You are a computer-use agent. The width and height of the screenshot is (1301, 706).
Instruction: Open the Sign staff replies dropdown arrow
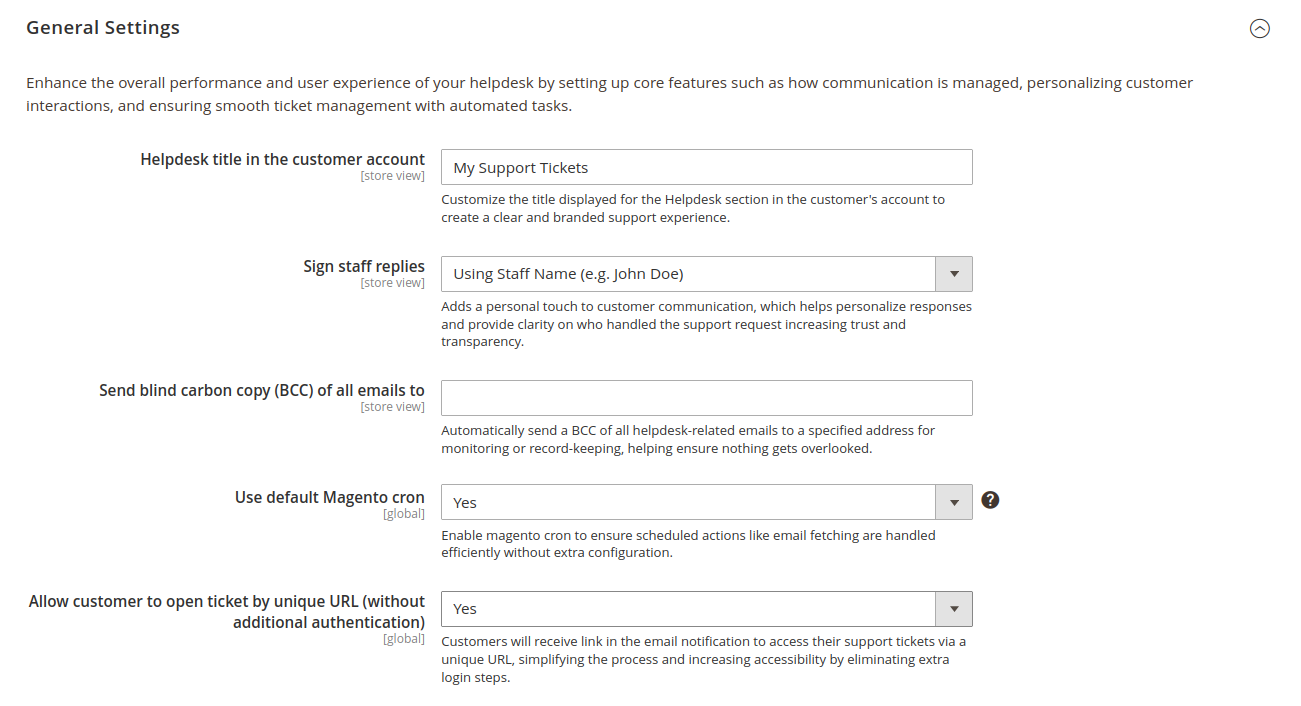(954, 274)
